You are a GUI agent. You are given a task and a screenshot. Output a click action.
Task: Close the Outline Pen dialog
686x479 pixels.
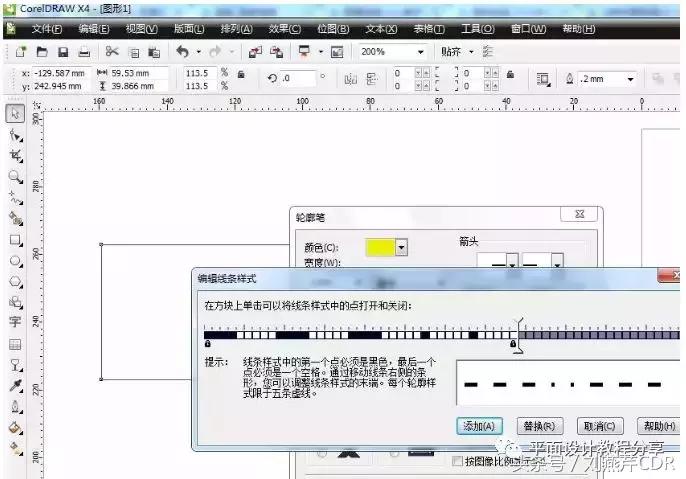point(579,214)
